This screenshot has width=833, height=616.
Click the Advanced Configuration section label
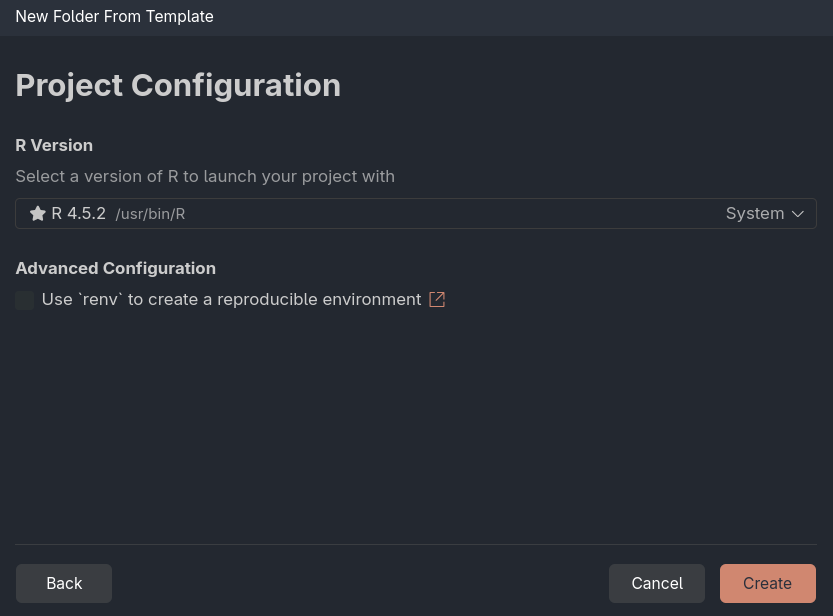point(115,268)
